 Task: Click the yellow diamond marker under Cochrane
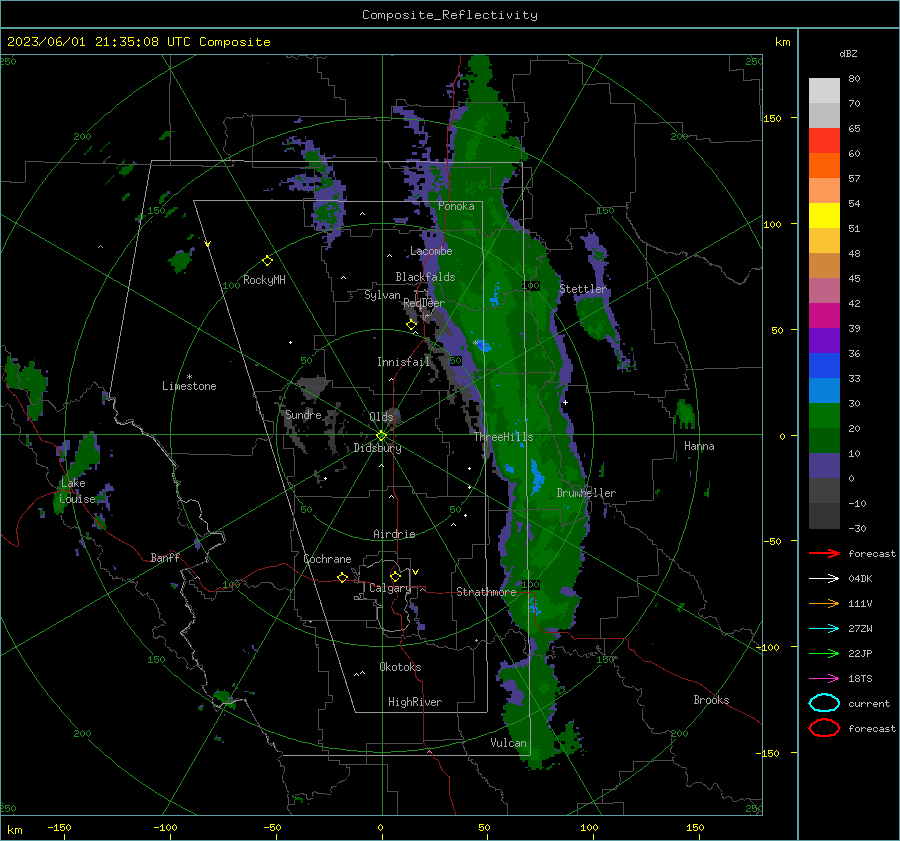coord(342,577)
